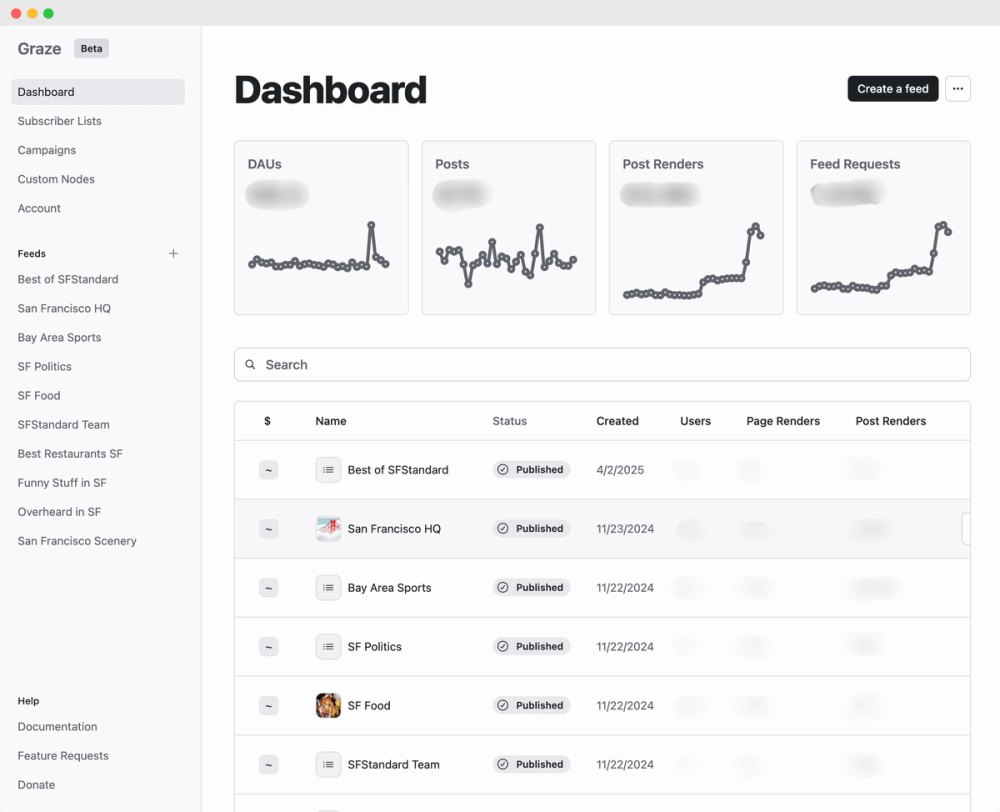Open Best Restaurants SF feed in sidebar
Screen dimensions: 1000x812
coord(70,454)
